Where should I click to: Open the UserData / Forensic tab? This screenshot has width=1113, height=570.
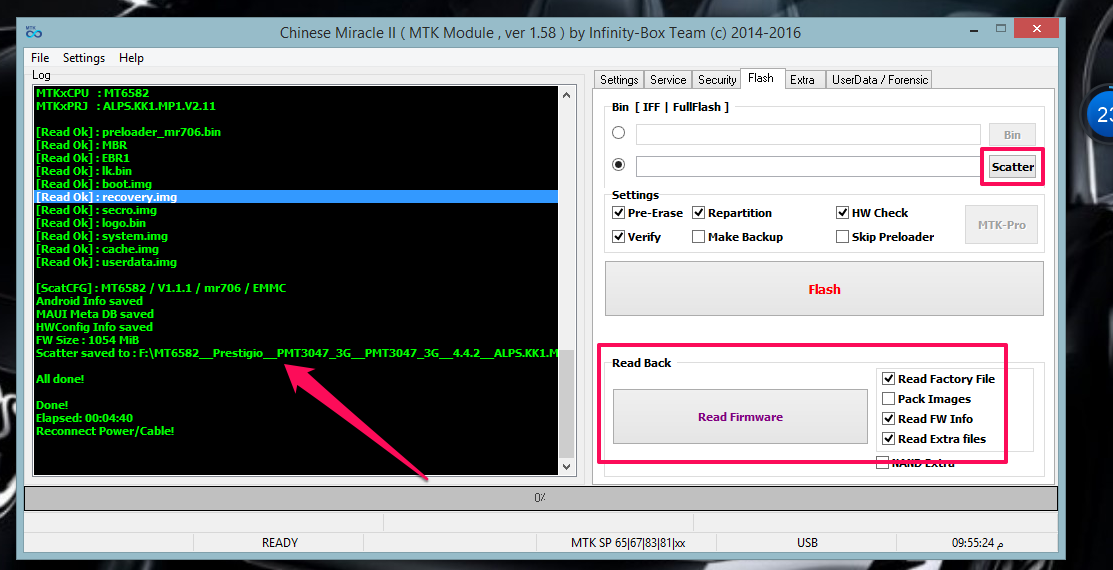(879, 80)
